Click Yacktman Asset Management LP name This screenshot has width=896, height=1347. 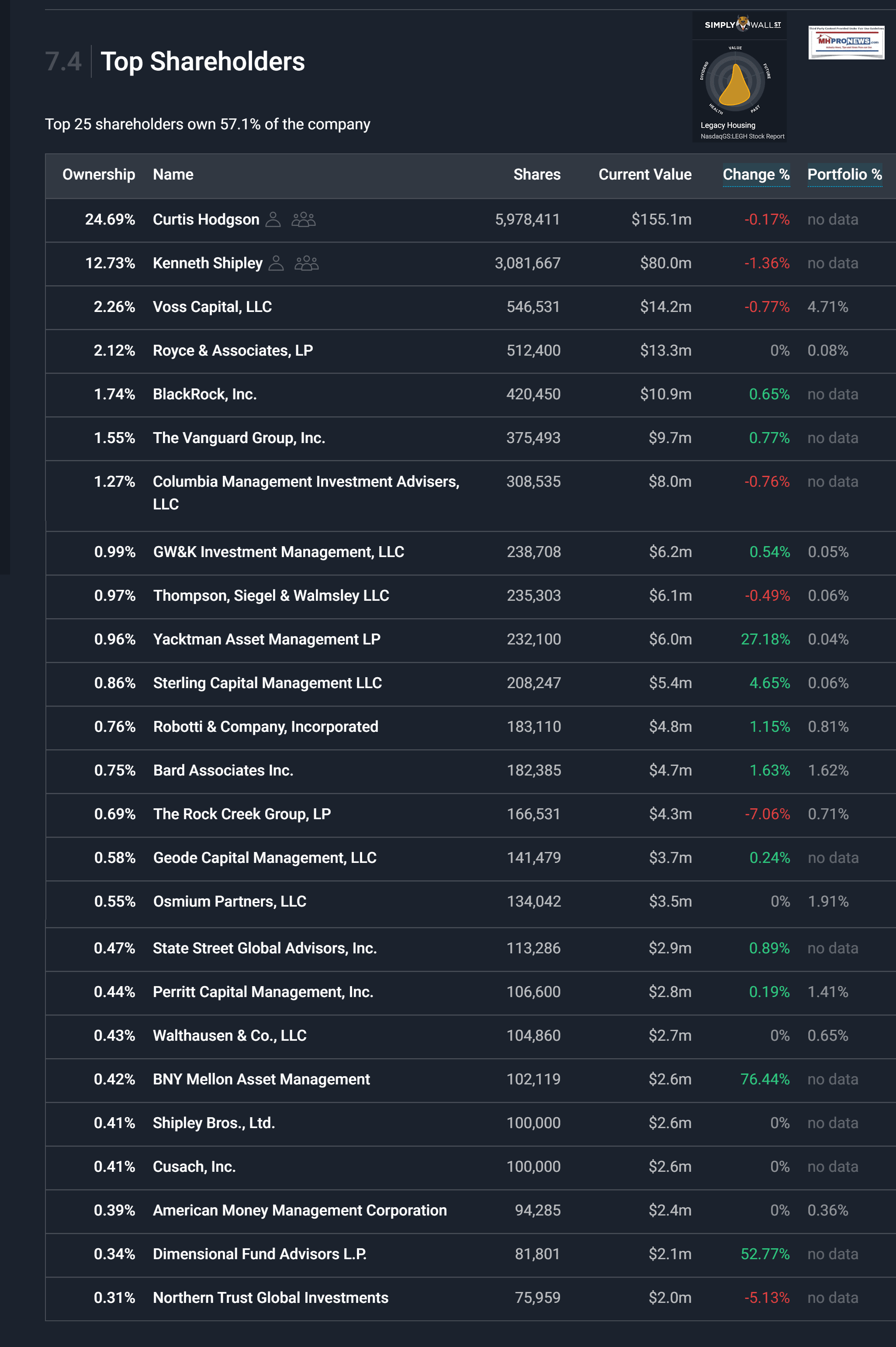267,640
